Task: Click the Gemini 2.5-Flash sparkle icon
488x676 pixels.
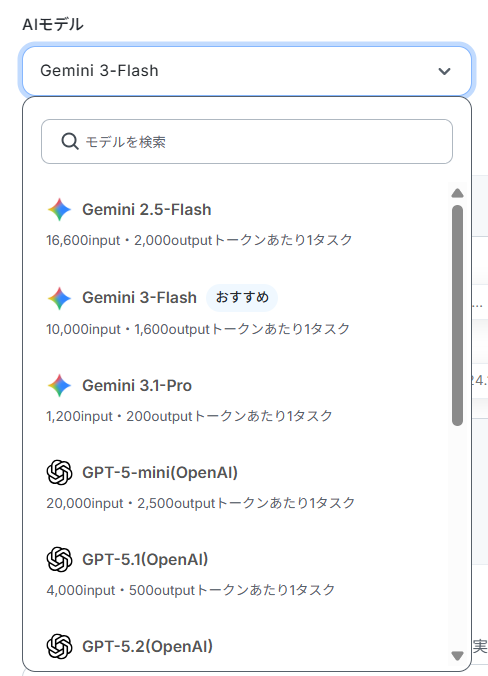Action: click(x=59, y=210)
